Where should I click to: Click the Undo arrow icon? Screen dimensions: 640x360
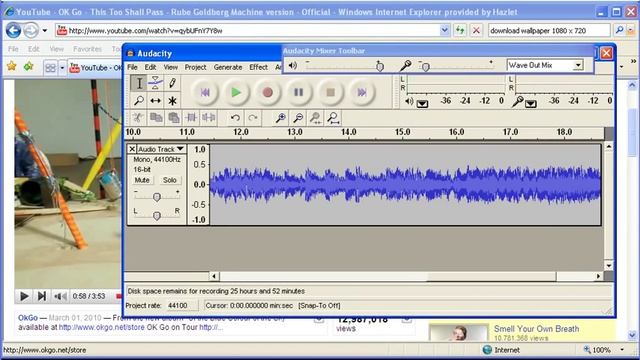235,118
